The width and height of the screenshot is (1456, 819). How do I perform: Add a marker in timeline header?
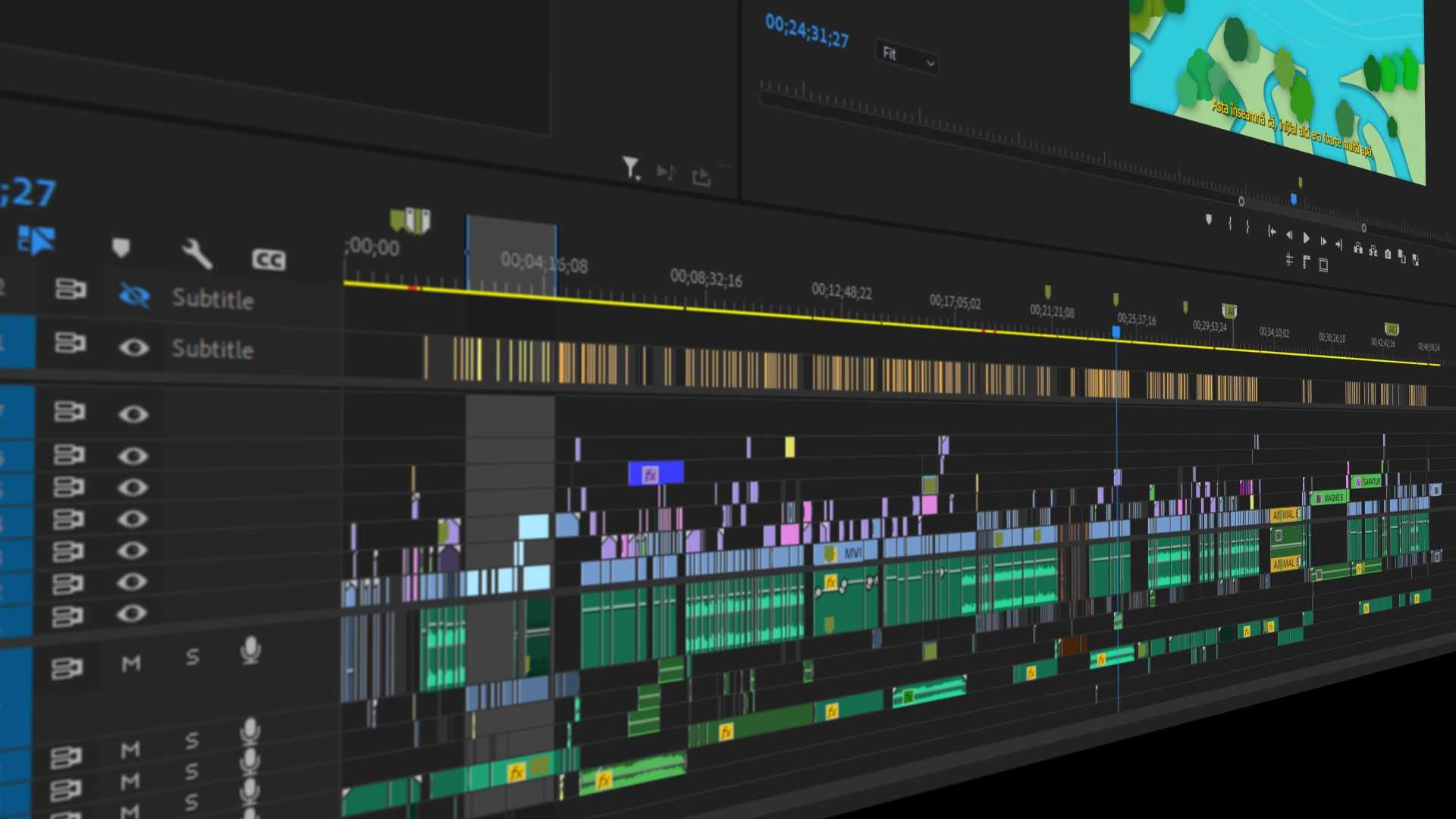(121, 248)
